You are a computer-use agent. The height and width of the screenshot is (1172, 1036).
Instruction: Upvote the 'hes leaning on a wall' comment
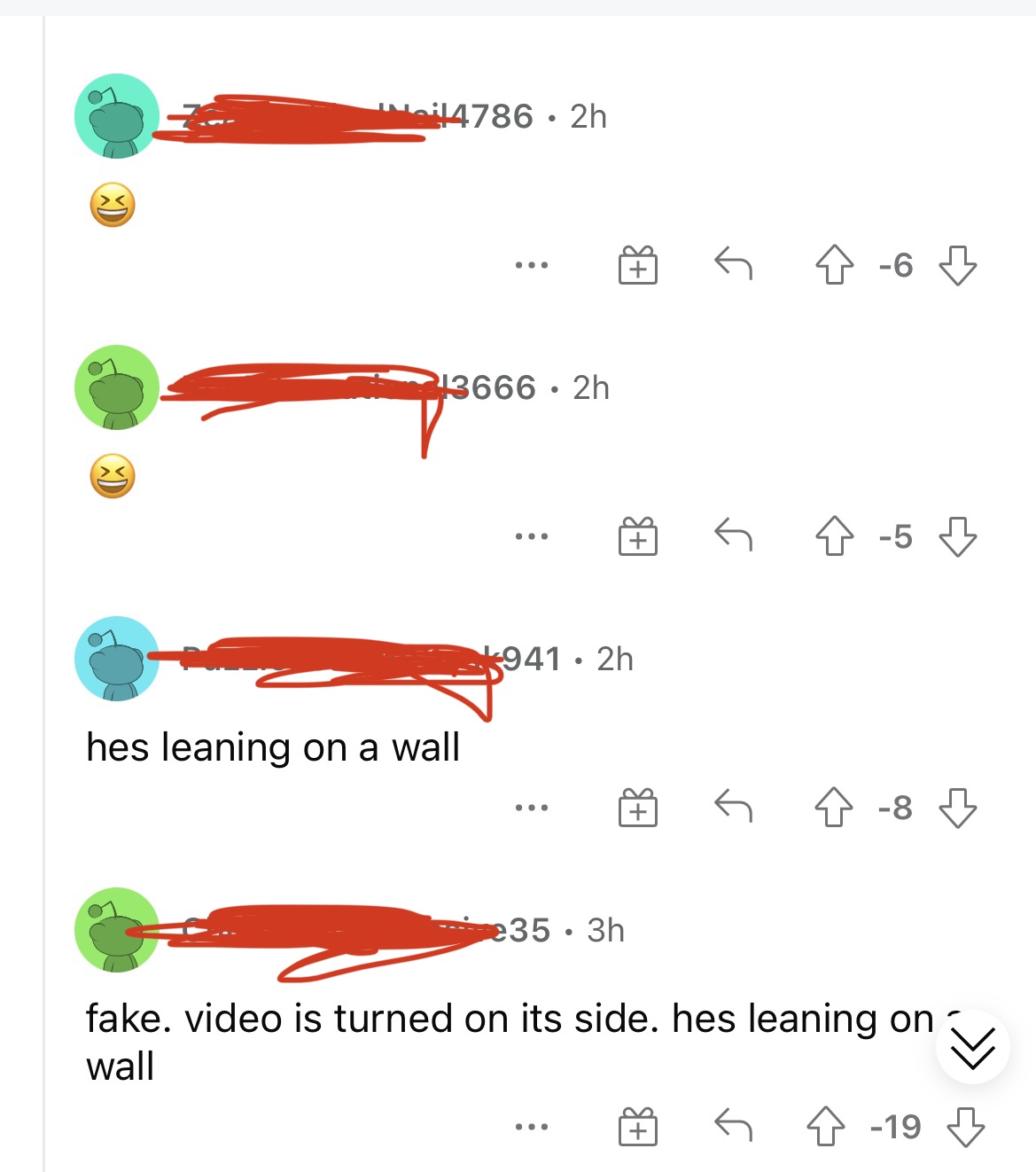click(834, 808)
